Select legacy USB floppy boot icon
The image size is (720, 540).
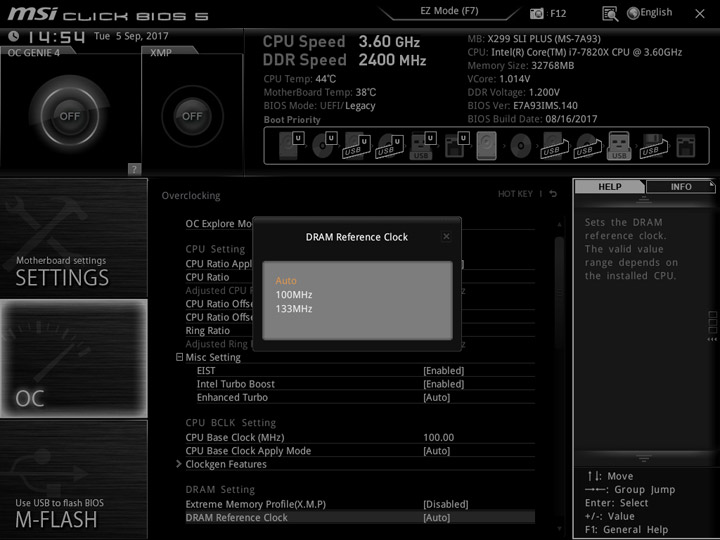653,146
